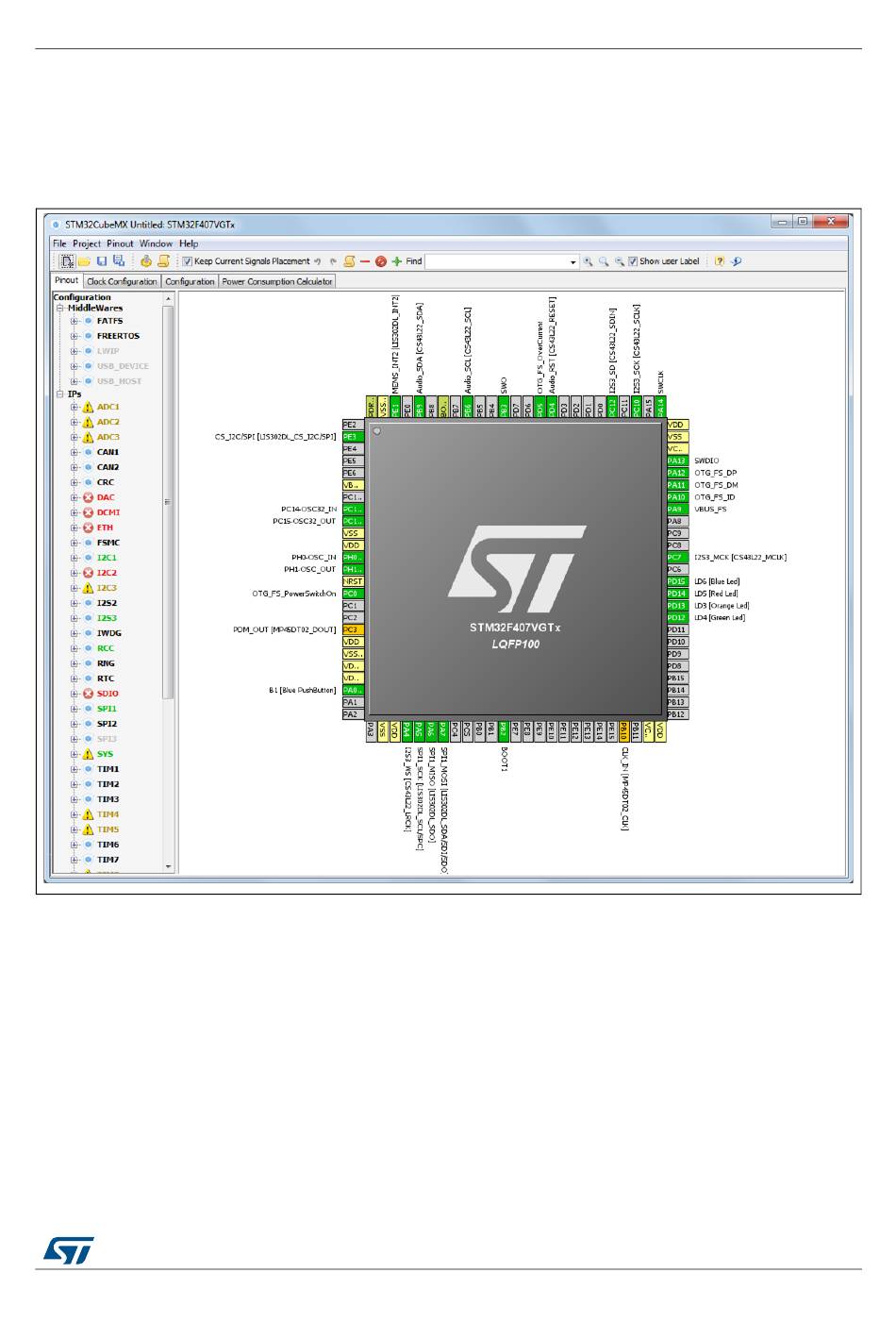The height and width of the screenshot is (1340, 896).
Task: Click inside the Find search field
Action: coord(496,261)
